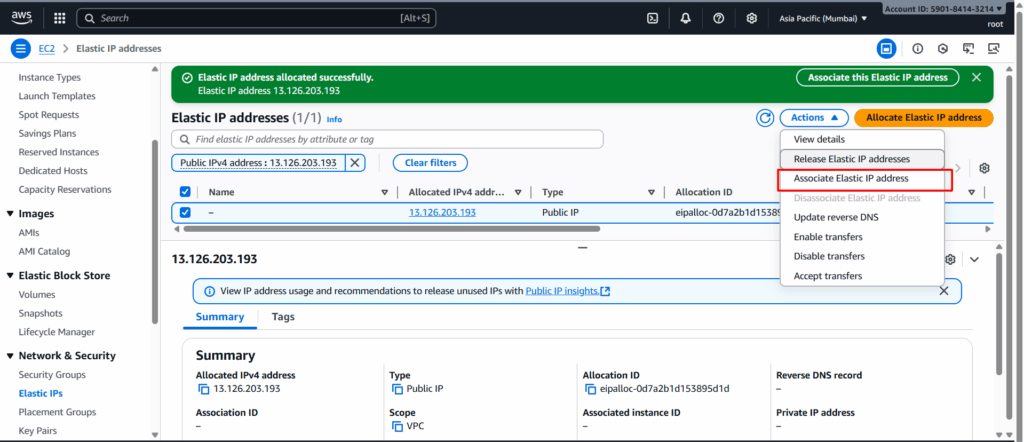Image resolution: width=1024 pixels, height=442 pixels.
Task: Launch the CloudShell terminal icon
Action: 652,18
